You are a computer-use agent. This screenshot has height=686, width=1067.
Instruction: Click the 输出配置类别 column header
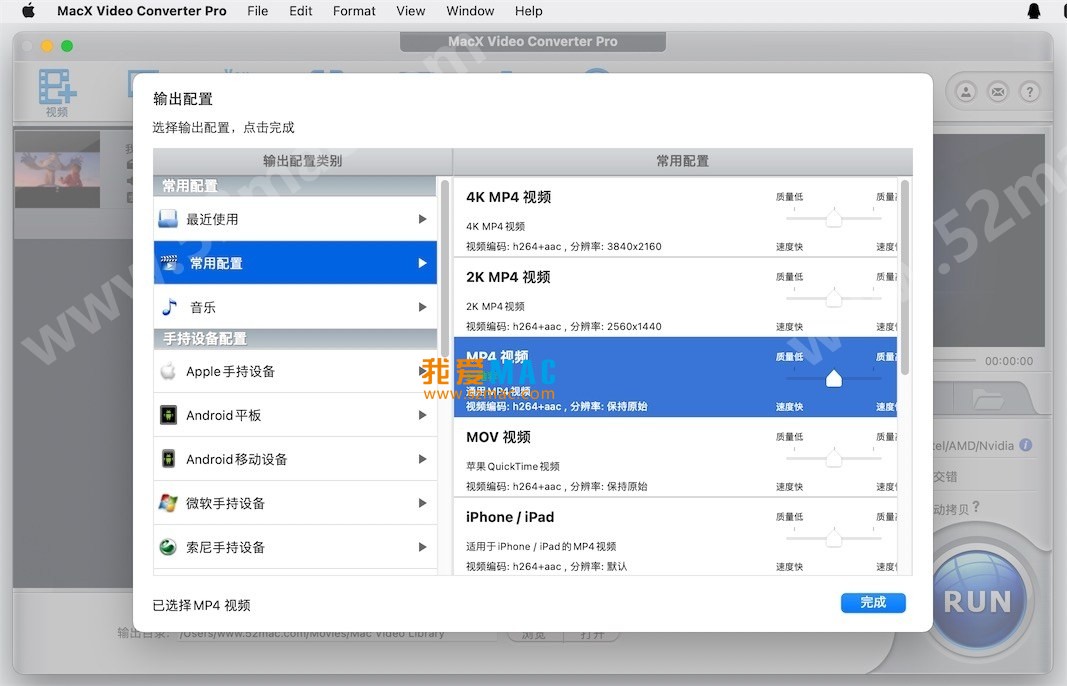pos(303,161)
